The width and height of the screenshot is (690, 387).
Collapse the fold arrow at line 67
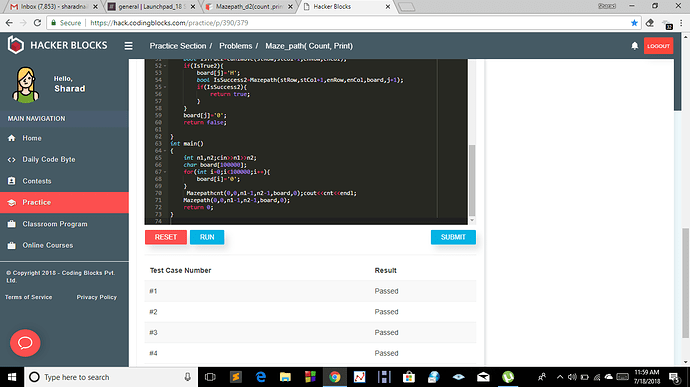click(165, 172)
